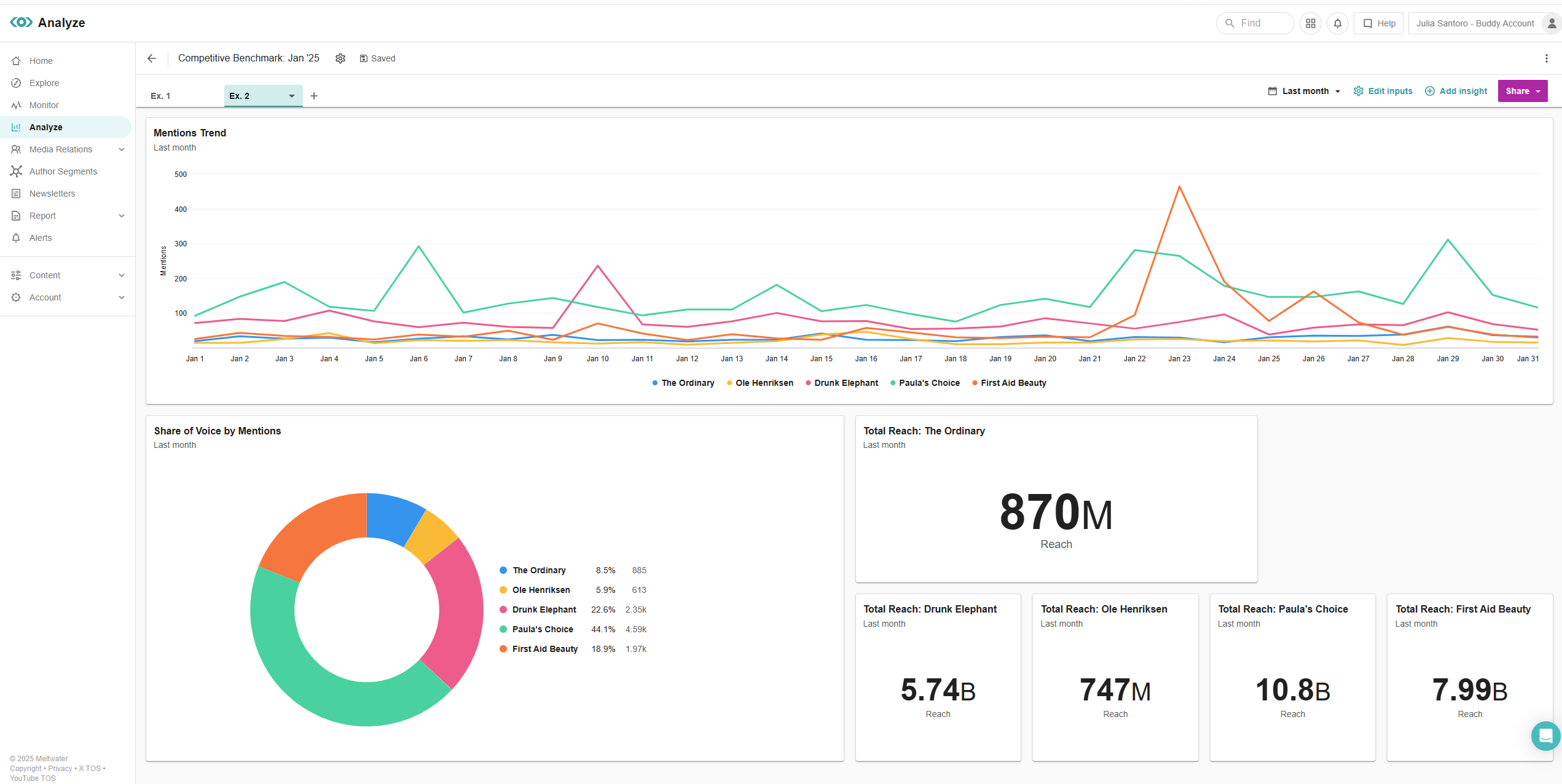Image resolution: width=1562 pixels, height=784 pixels.
Task: Open the Author Segments network icon
Action: 16,171
